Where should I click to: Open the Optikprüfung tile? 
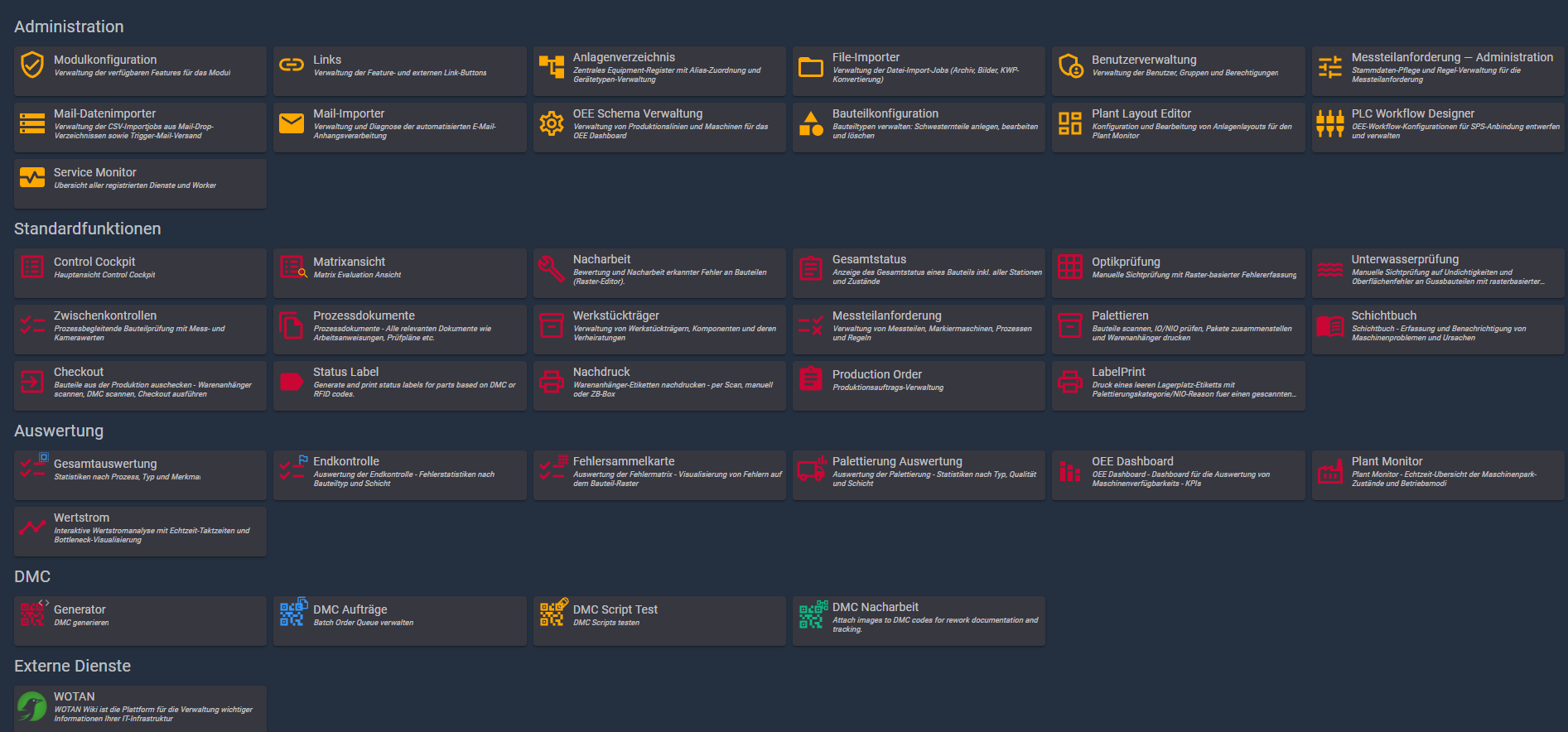[1178, 273]
